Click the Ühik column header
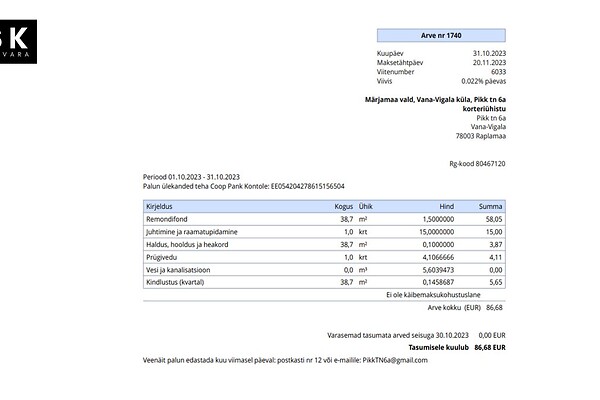Viewport: 600px width, 400px height. 366,205
